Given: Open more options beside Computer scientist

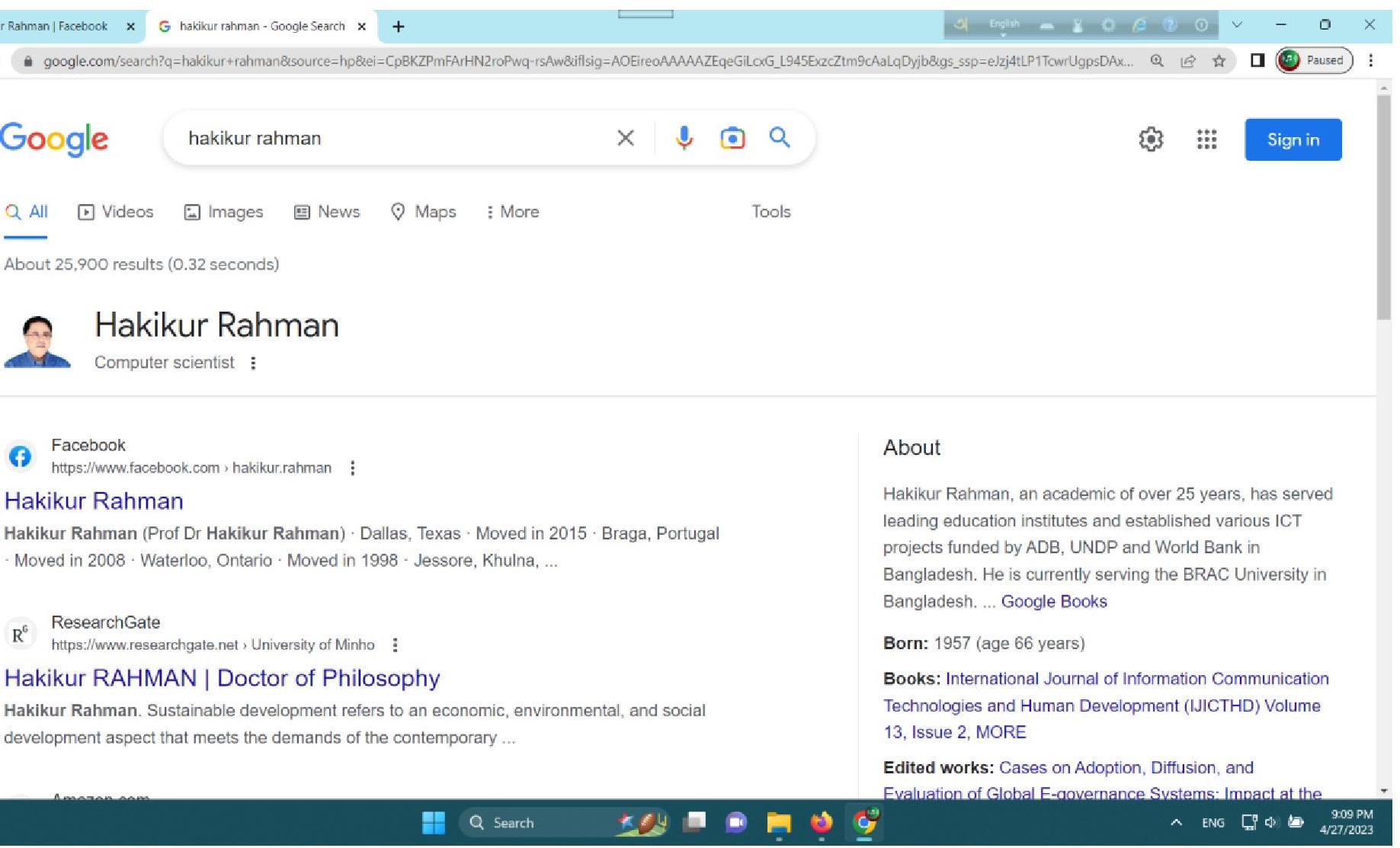Looking at the screenshot, I should pyautogui.click(x=253, y=363).
